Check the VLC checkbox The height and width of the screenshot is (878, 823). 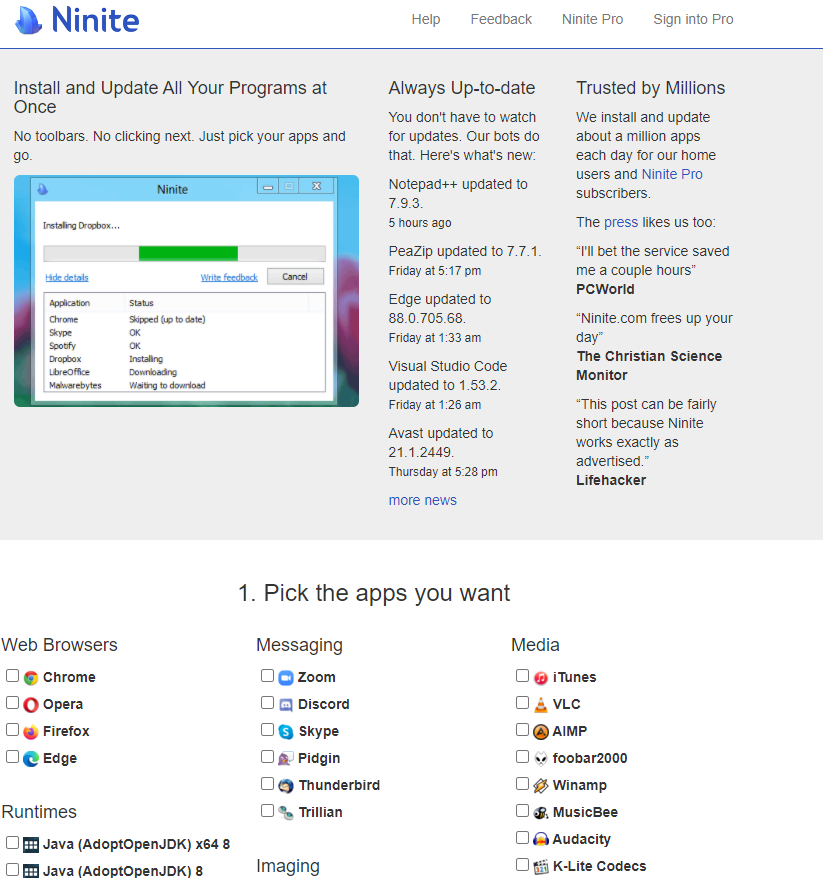pos(522,703)
